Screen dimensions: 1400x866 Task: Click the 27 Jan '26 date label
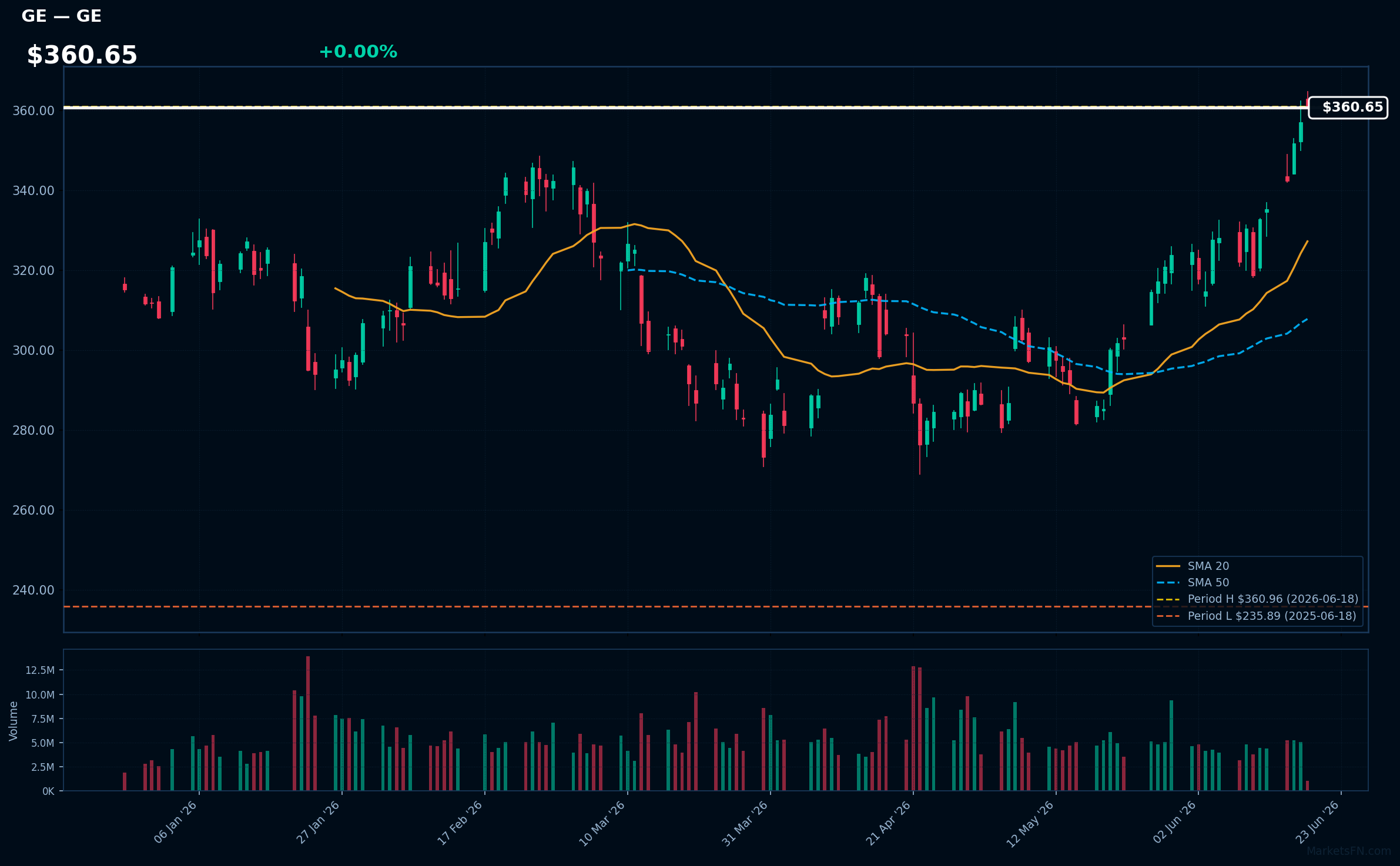(318, 823)
